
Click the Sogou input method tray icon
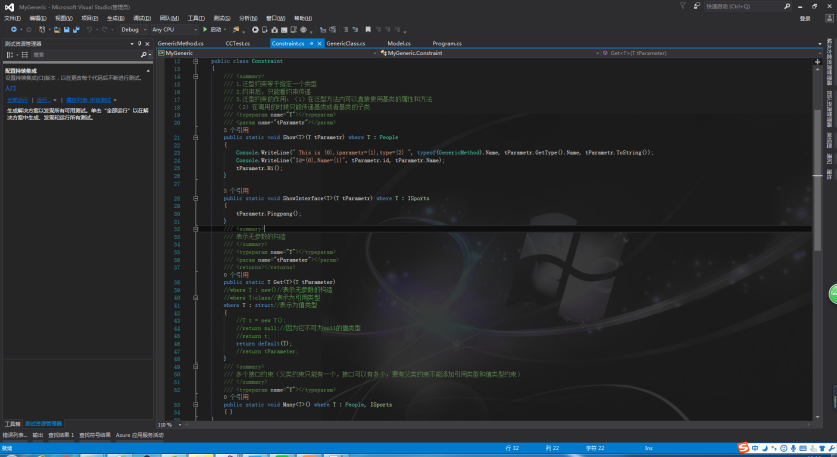[742, 447]
